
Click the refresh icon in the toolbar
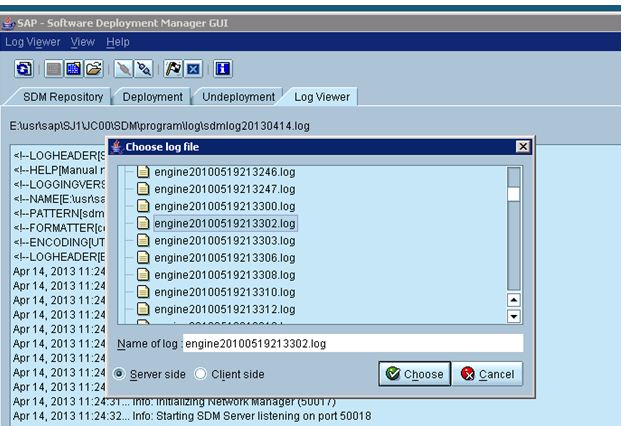tap(24, 69)
